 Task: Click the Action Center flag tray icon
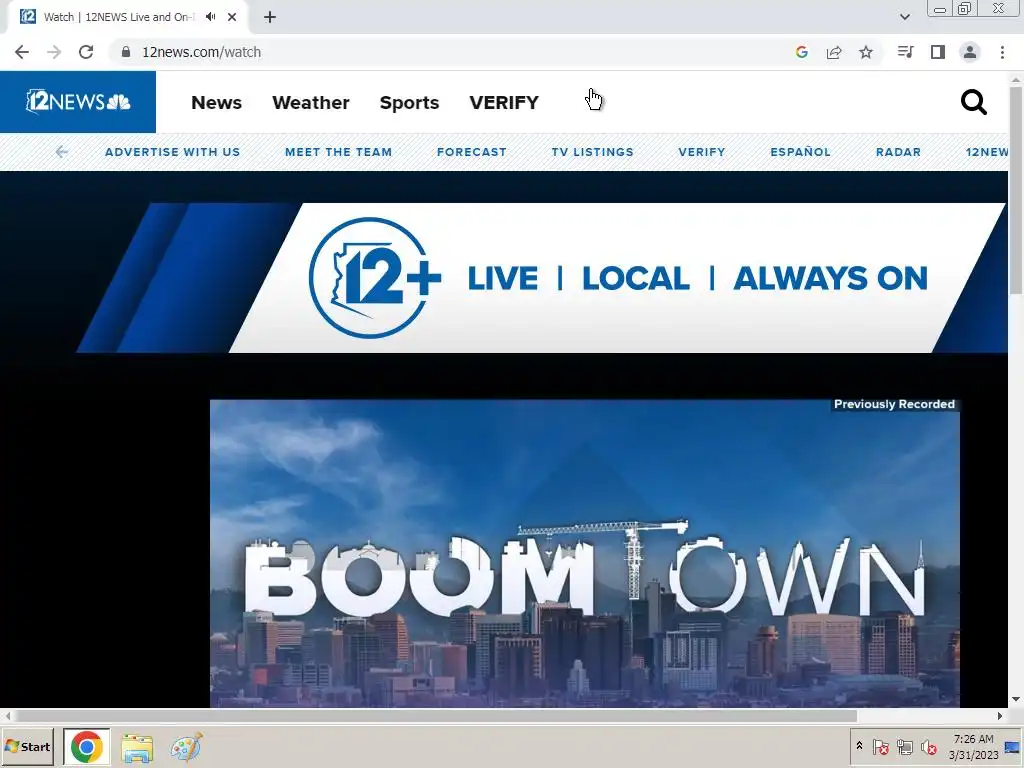pos(880,746)
